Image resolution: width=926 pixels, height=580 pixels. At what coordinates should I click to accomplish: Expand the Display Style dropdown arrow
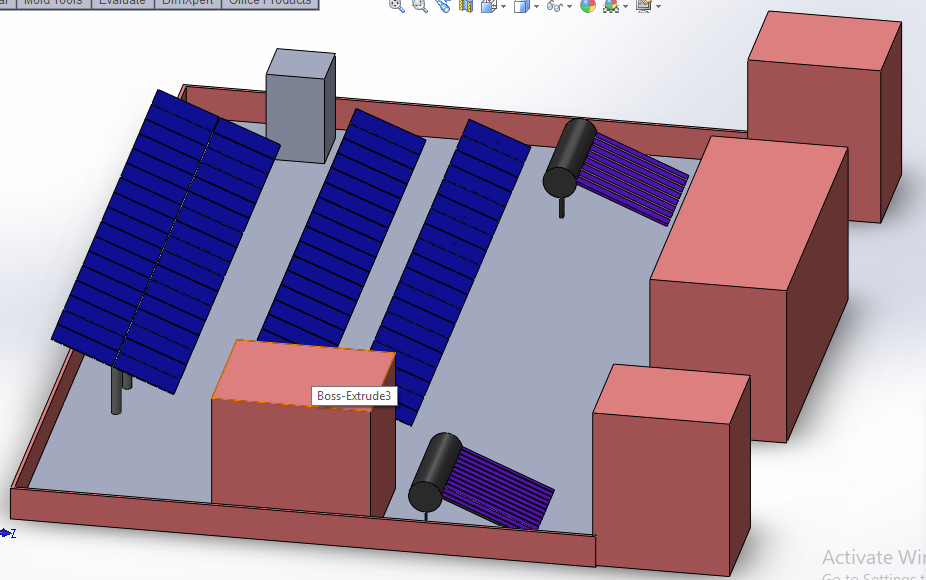[536, 6]
